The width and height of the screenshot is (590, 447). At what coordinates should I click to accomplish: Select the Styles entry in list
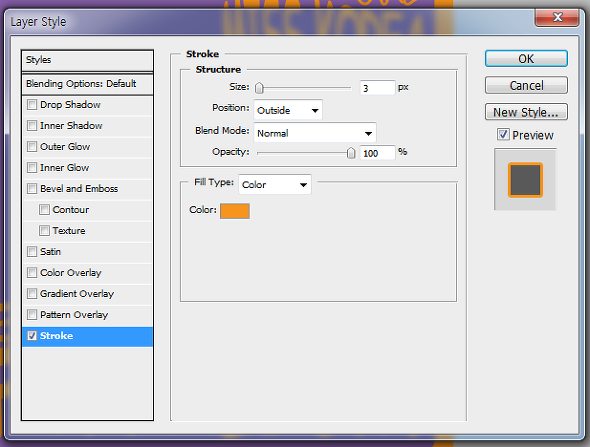[x=87, y=60]
